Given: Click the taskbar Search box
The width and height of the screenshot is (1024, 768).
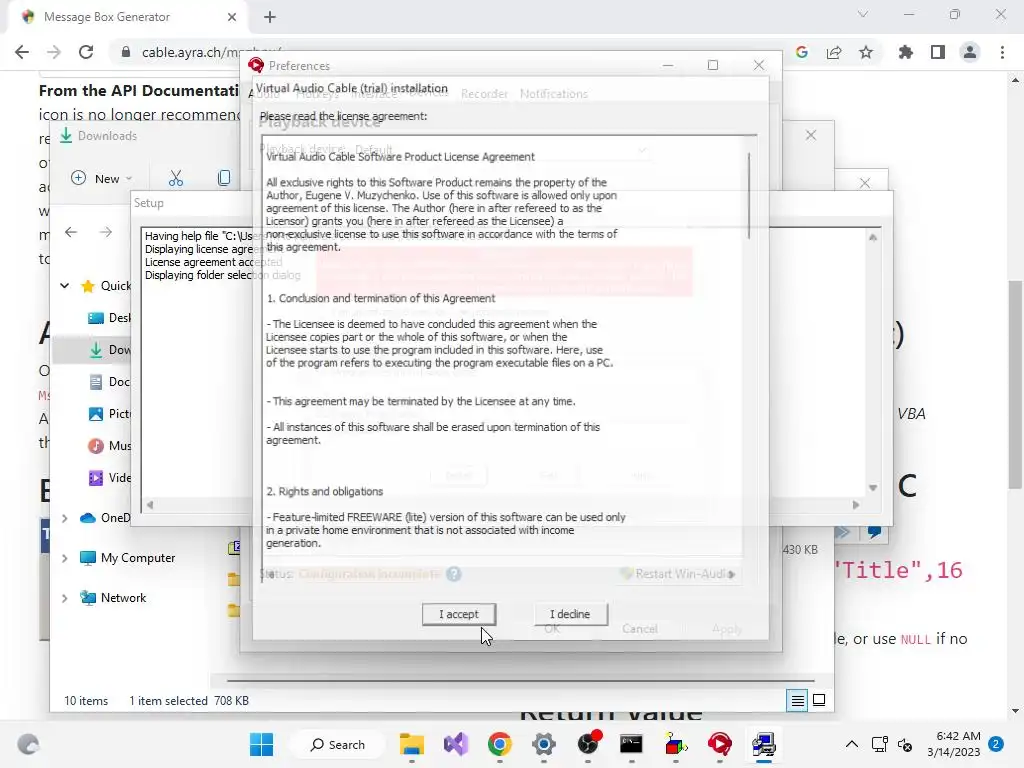Looking at the screenshot, I should coord(337,744).
